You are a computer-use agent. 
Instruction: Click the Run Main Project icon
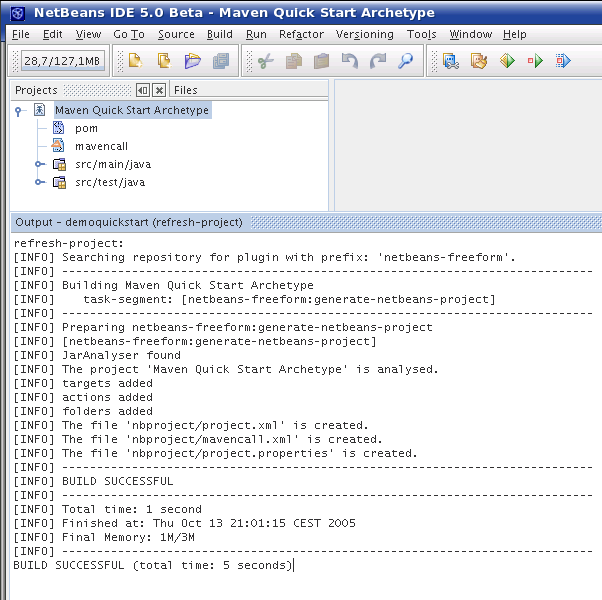point(507,61)
